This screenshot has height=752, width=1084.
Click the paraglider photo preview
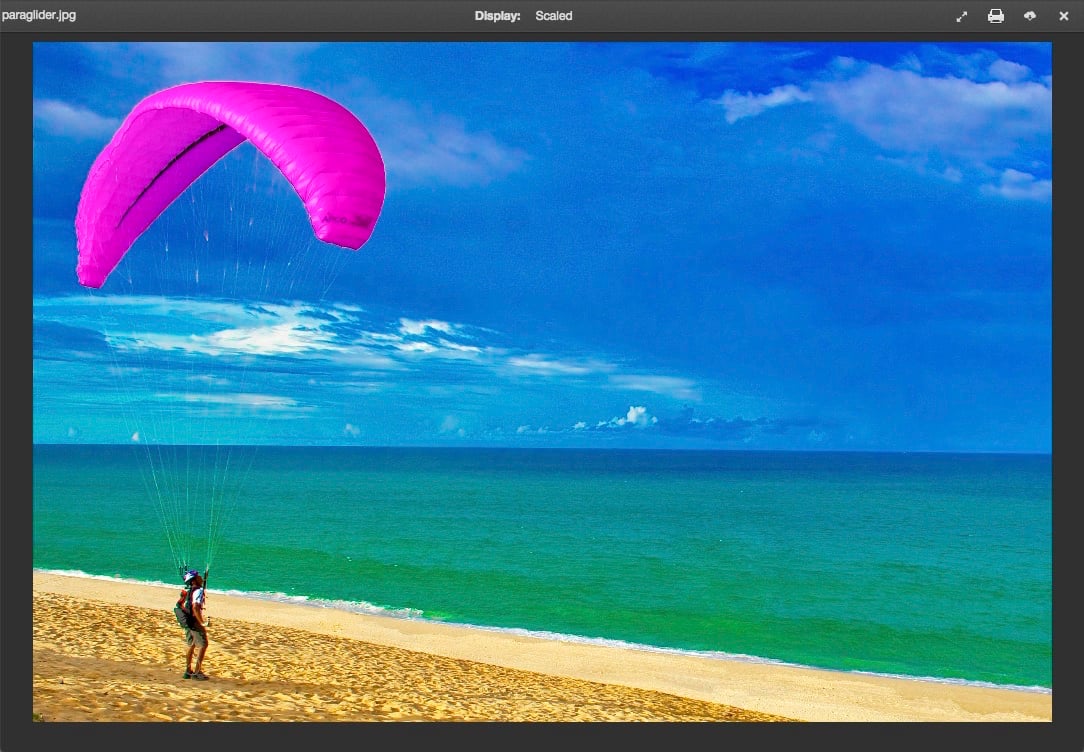coord(542,382)
